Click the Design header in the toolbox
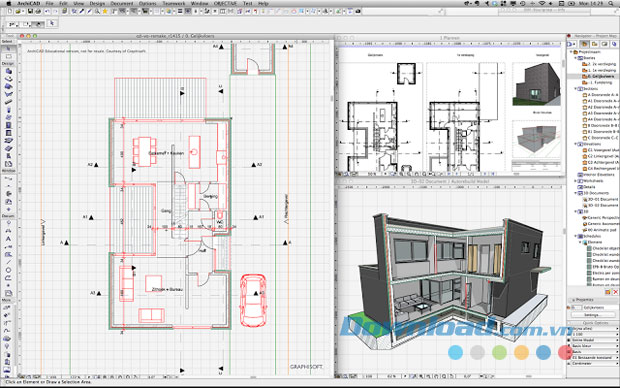 (x=8, y=64)
